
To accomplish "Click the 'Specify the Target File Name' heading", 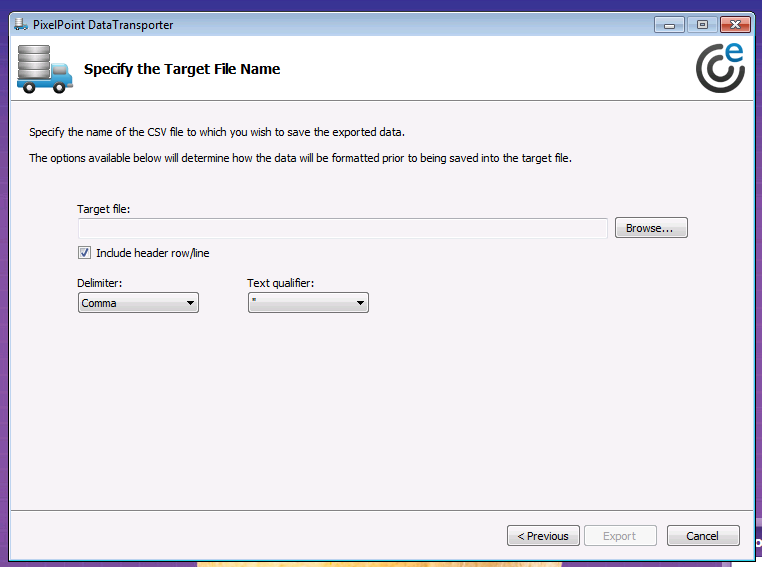I will [182, 69].
